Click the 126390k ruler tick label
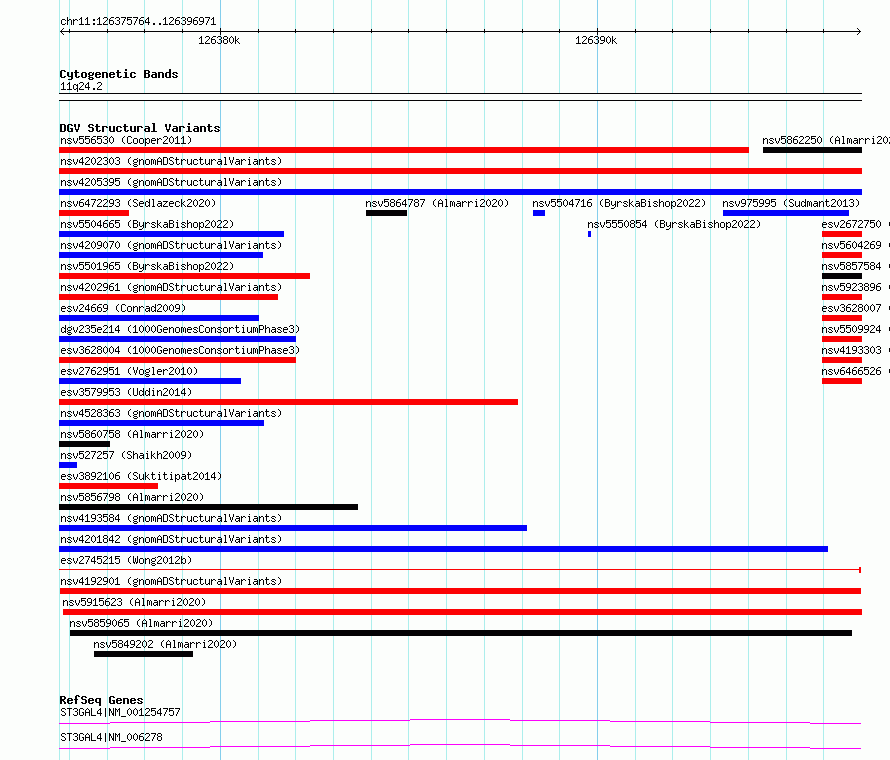The height and width of the screenshot is (760, 890). click(x=596, y=40)
